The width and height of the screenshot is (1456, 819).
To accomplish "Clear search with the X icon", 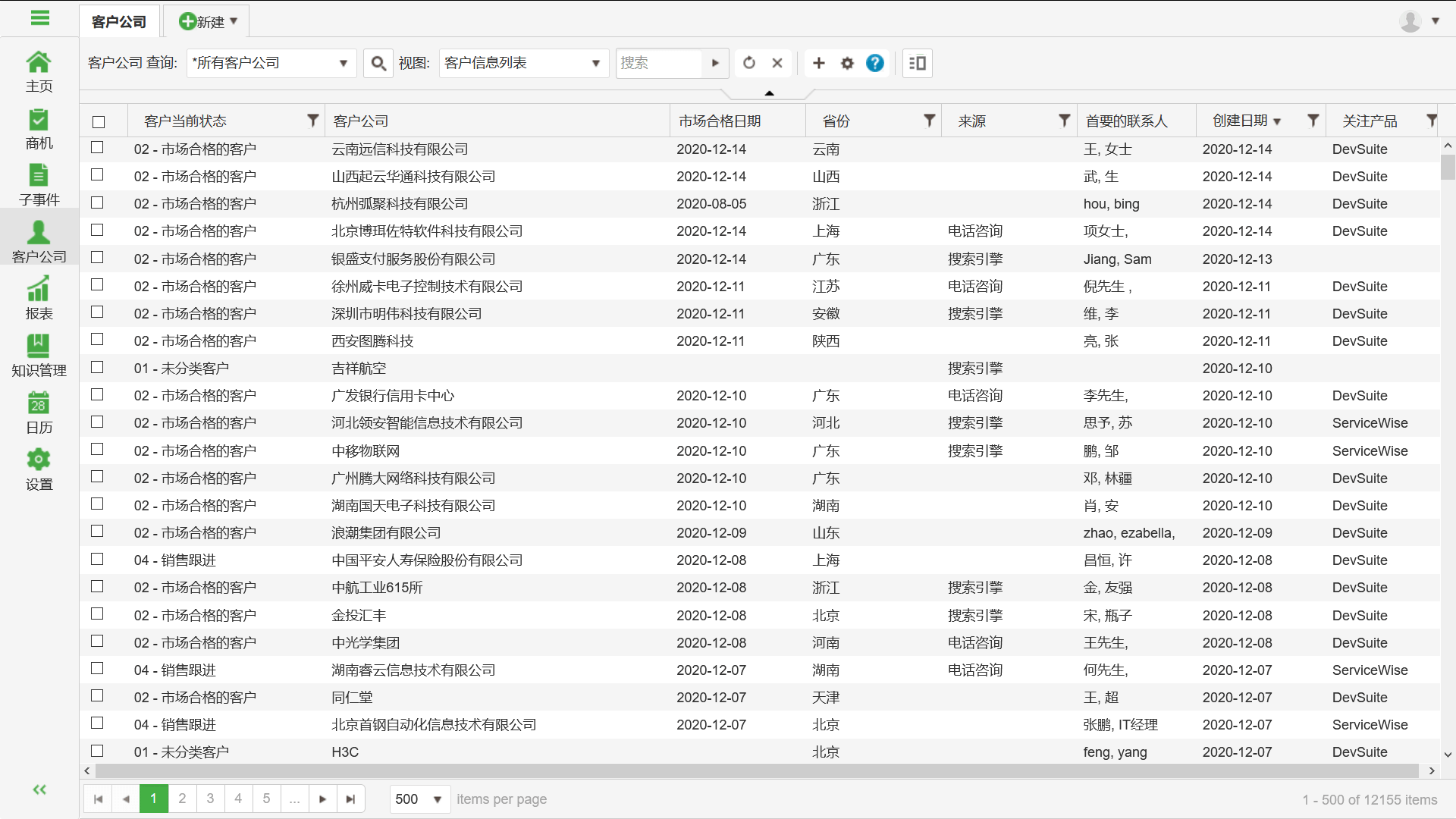I will 777,63.
